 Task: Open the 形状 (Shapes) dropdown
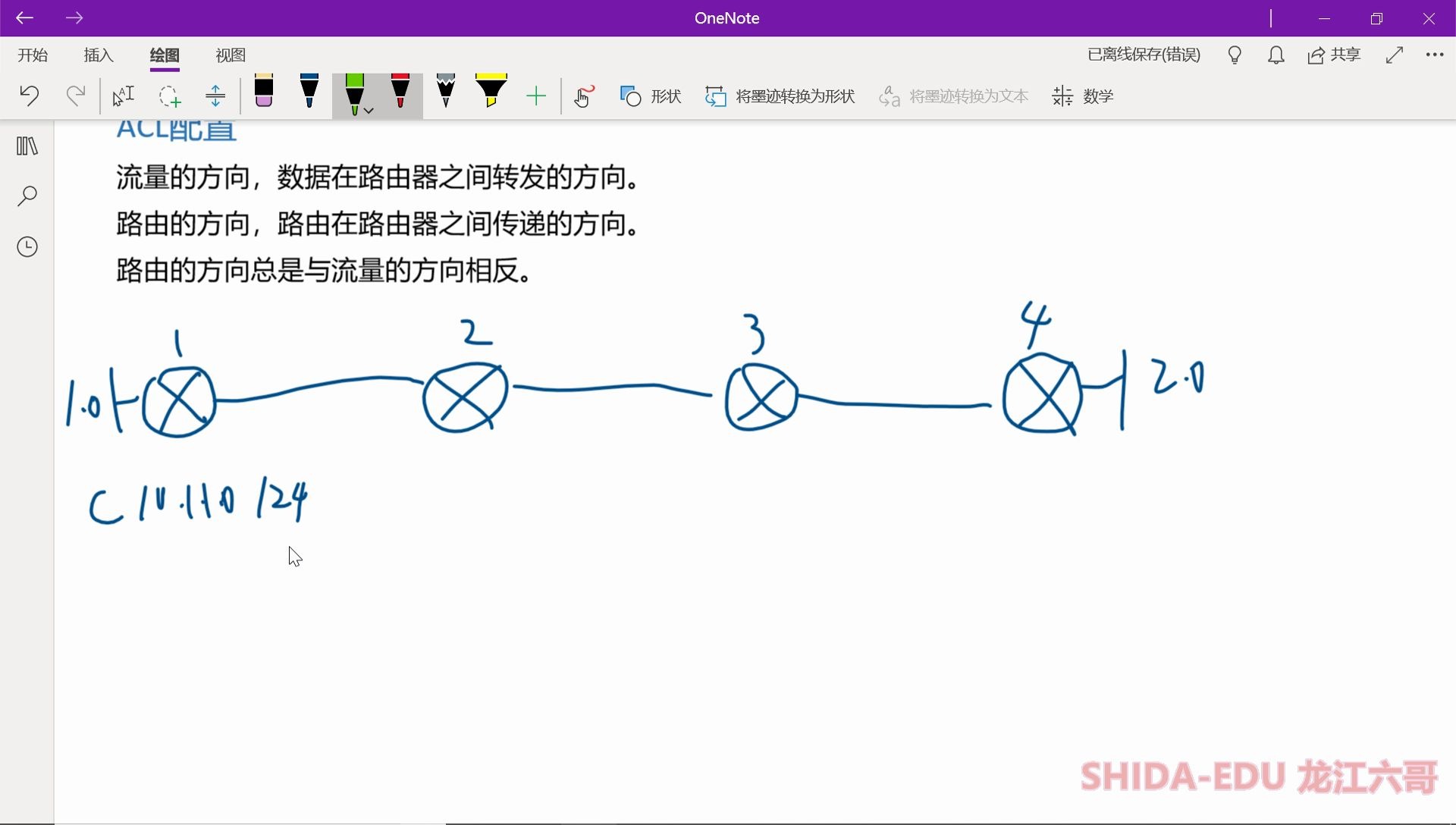651,96
